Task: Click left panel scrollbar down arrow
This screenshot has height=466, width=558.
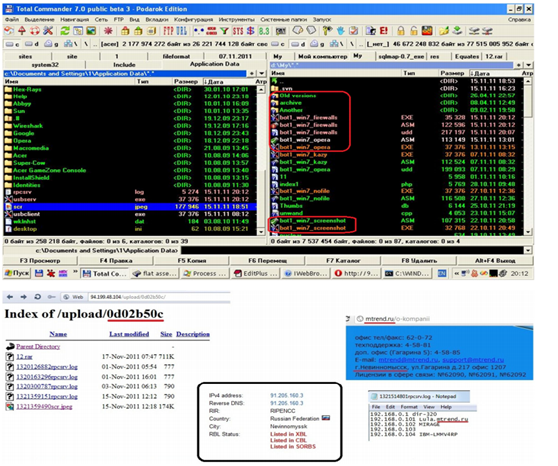Action: (x=261, y=232)
